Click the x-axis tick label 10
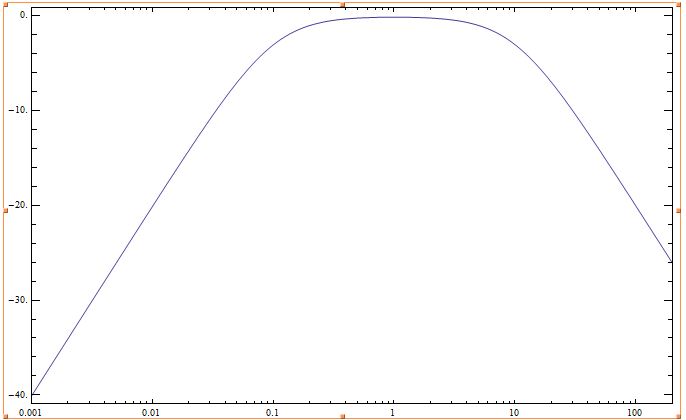 point(513,411)
